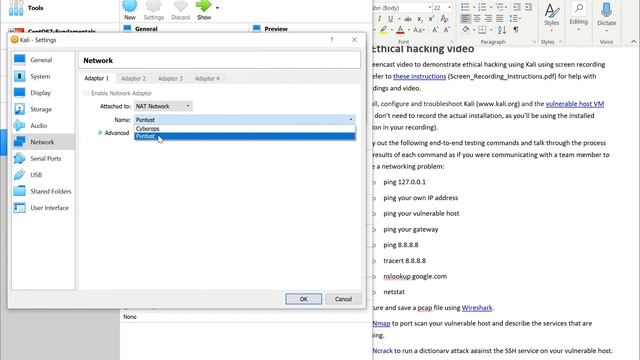
Task: Open the USB settings category
Action: click(x=36, y=175)
